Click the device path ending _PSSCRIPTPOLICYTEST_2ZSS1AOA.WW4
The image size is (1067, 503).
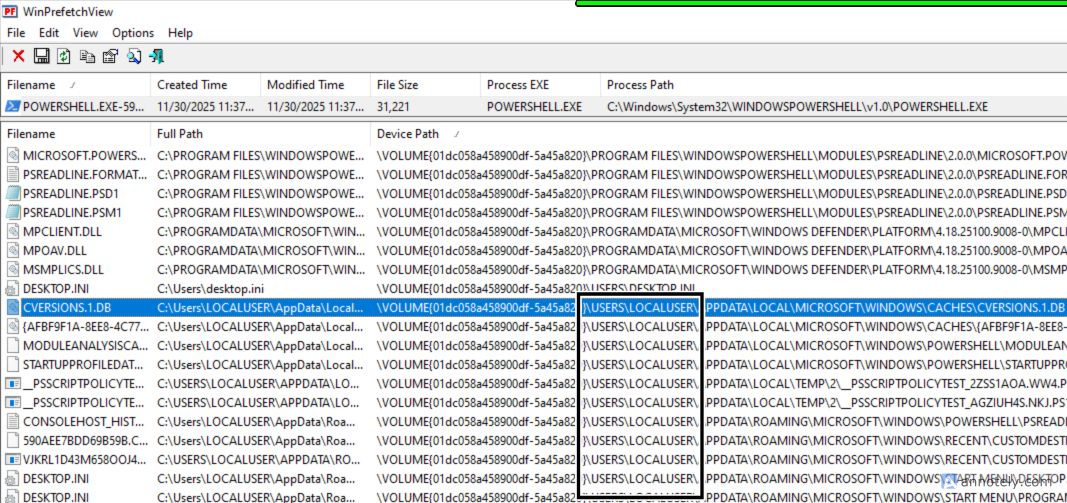tap(721, 383)
